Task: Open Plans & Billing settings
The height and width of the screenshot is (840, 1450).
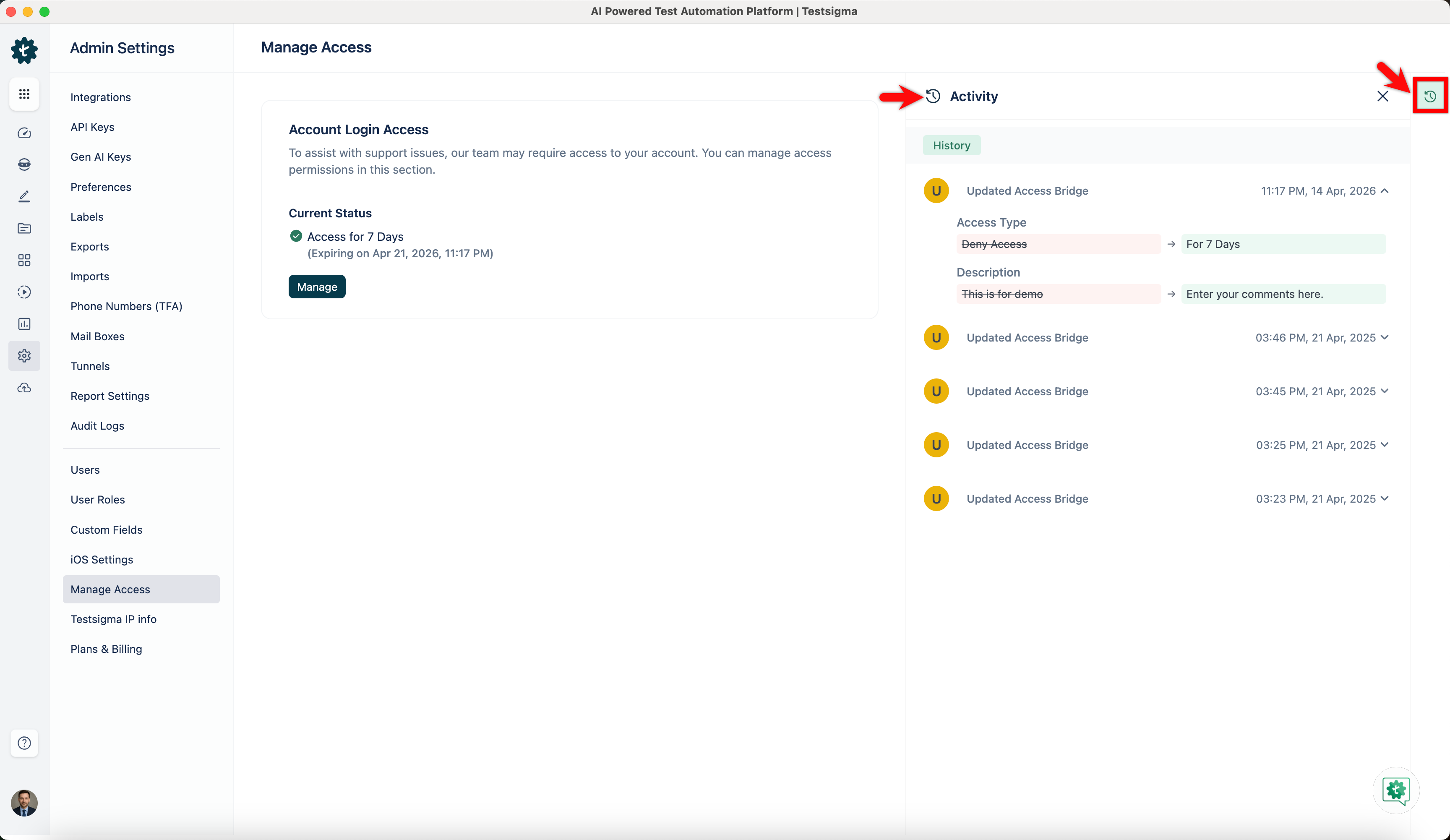Action: click(x=107, y=648)
